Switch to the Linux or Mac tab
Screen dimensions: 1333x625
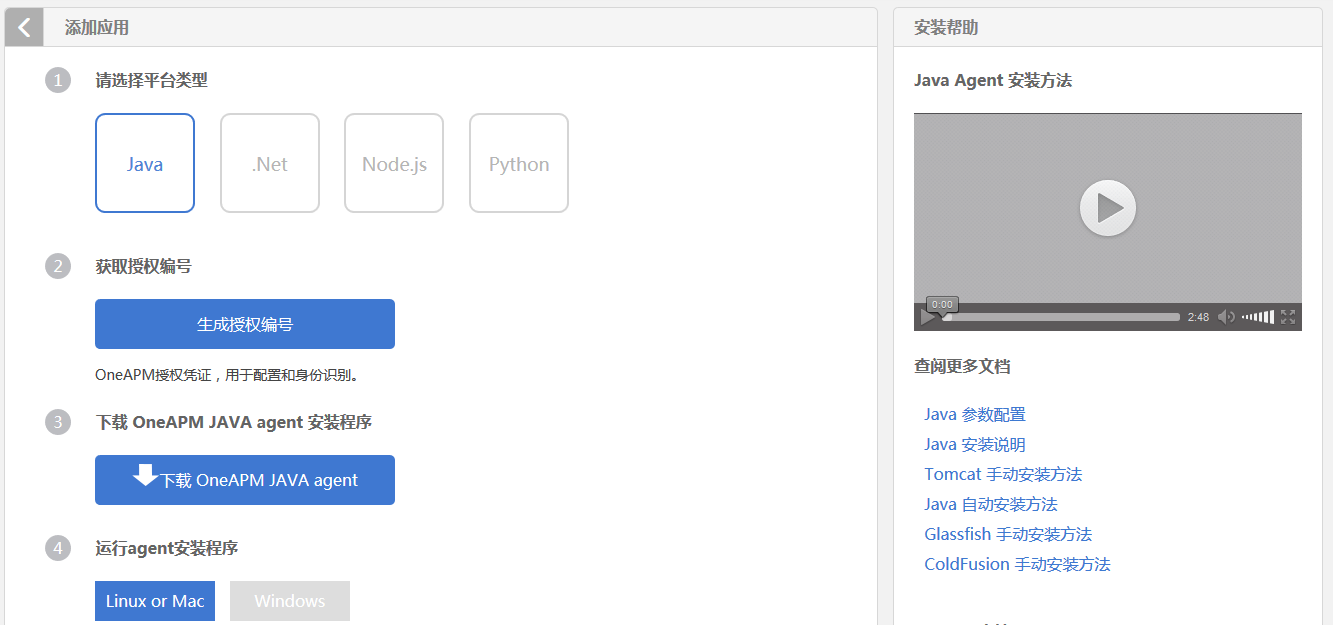(155, 601)
